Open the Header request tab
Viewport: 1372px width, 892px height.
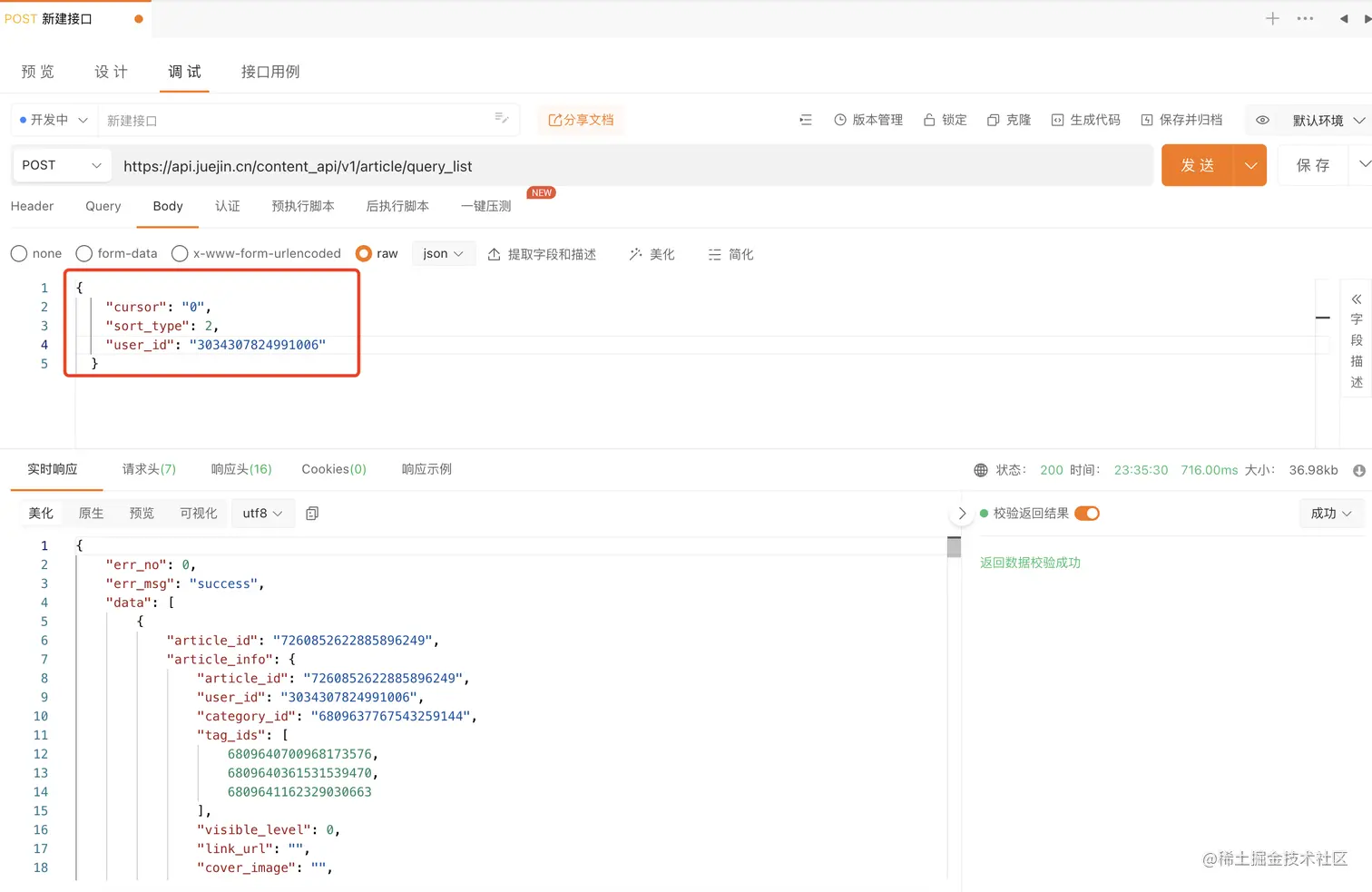pos(33,206)
